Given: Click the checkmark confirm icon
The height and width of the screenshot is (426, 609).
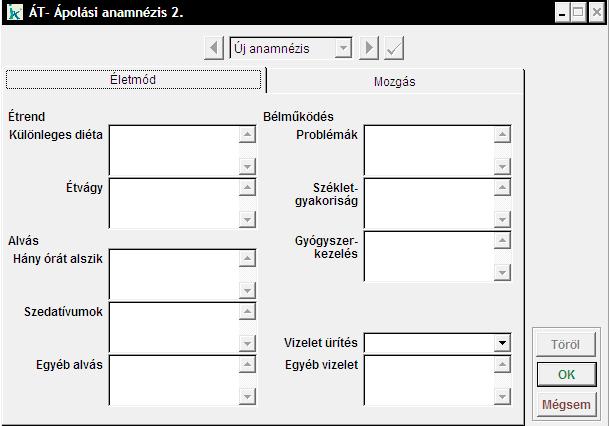Looking at the screenshot, I should pyautogui.click(x=394, y=48).
